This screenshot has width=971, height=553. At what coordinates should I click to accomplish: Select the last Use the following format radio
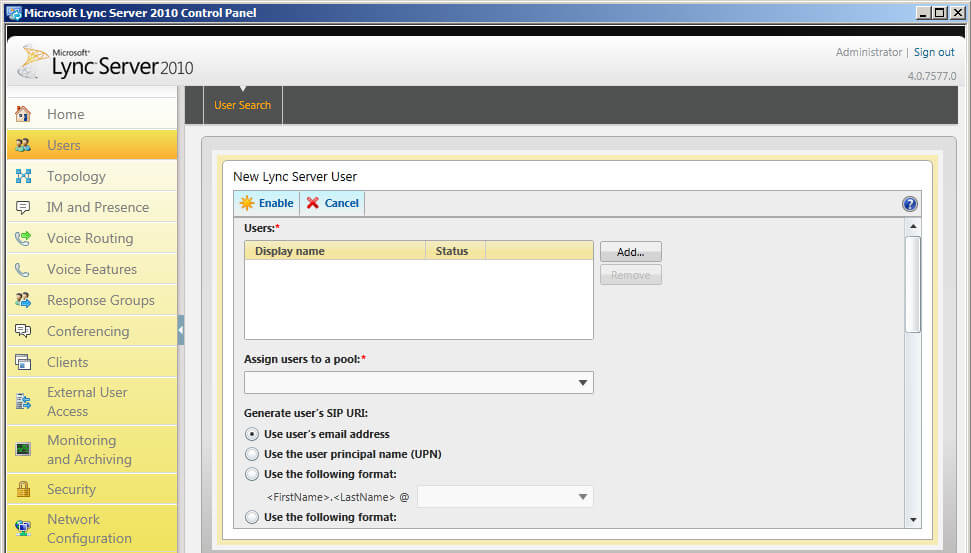[251, 517]
